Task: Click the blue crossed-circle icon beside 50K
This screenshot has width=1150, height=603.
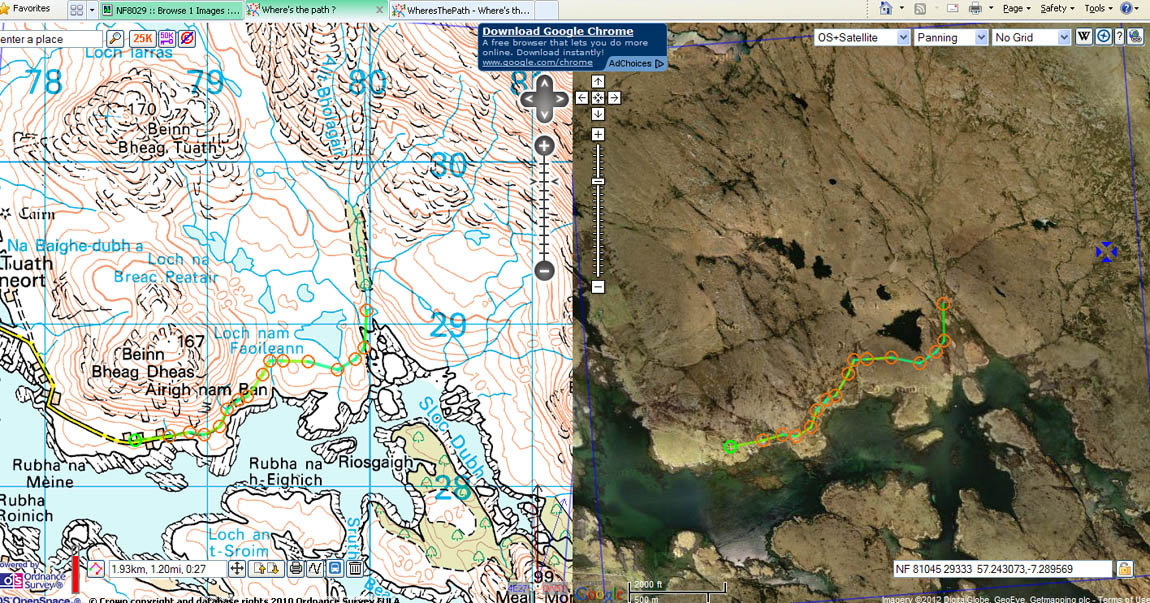Action: (187, 38)
